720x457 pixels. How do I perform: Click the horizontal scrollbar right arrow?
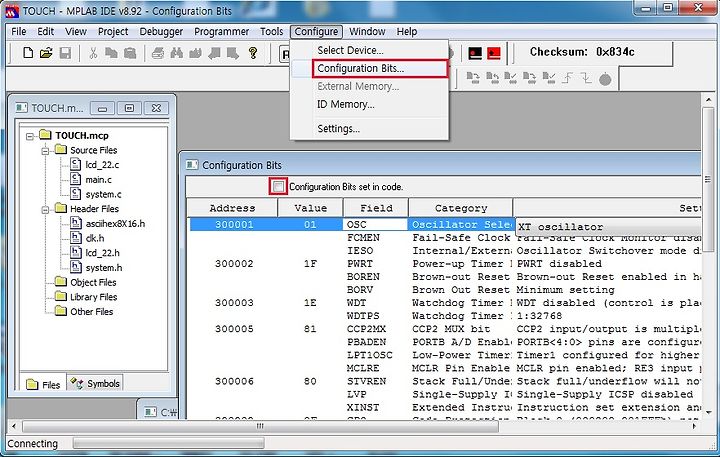tap(694, 426)
